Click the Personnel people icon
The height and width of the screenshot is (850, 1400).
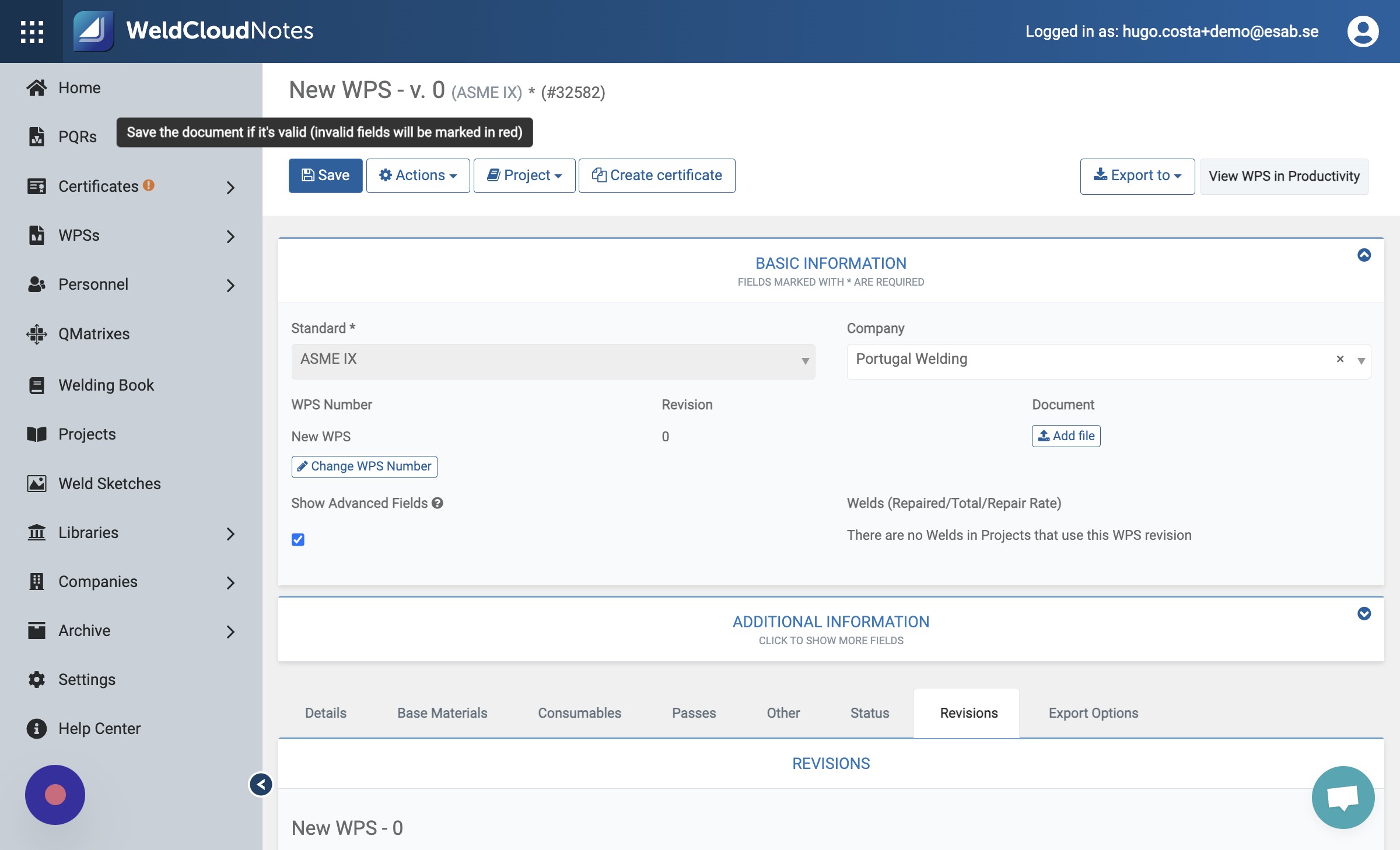coord(36,284)
